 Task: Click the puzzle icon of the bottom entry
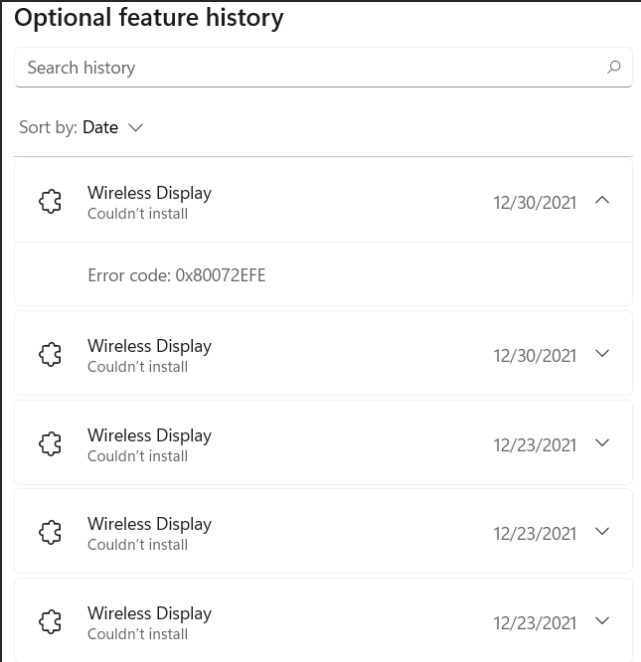click(47, 622)
